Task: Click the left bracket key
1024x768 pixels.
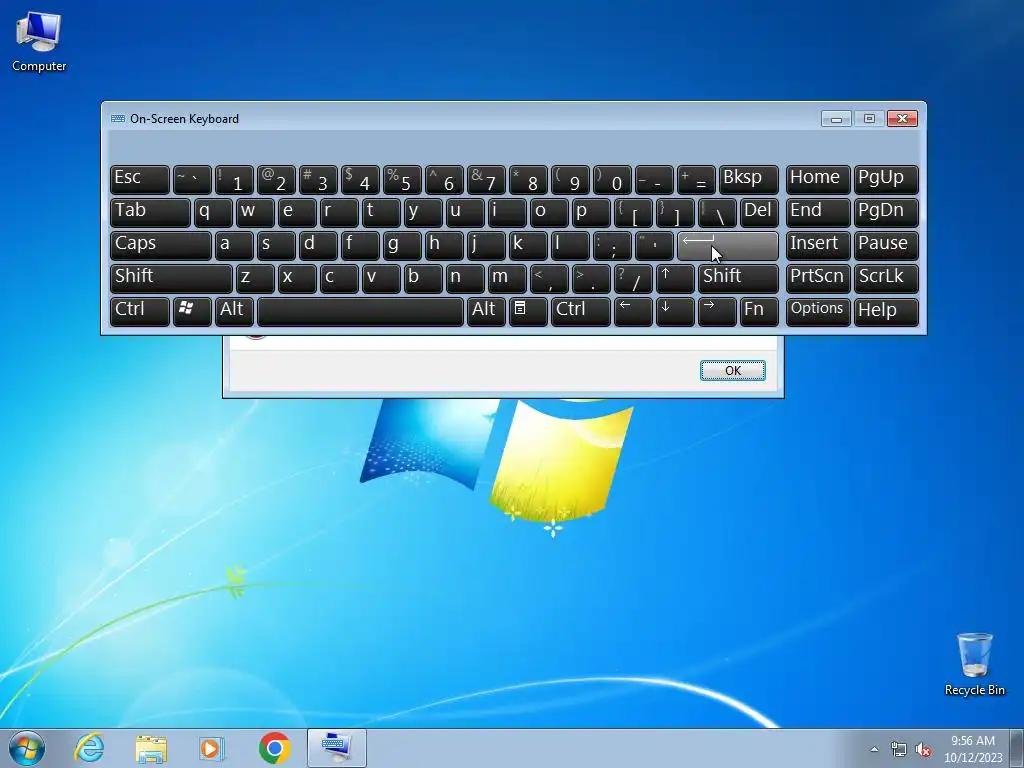Action: pos(633,212)
